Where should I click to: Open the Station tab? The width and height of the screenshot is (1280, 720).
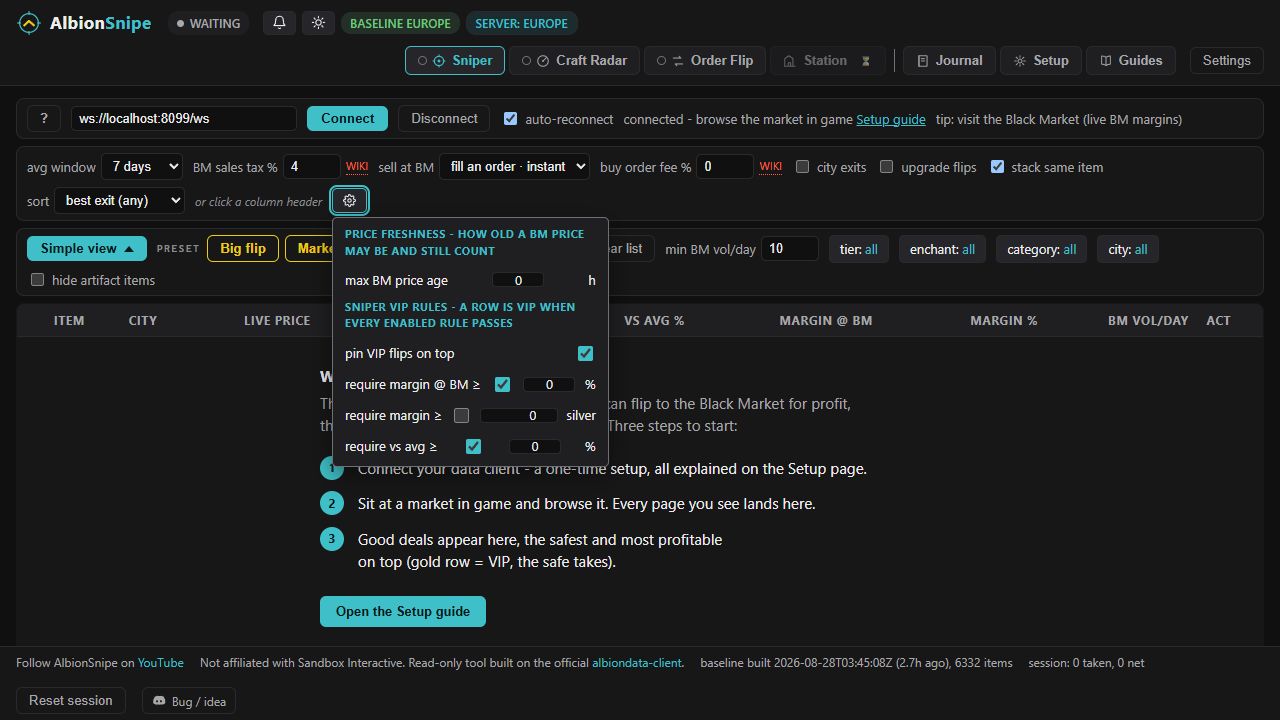pyautogui.click(x=828, y=60)
